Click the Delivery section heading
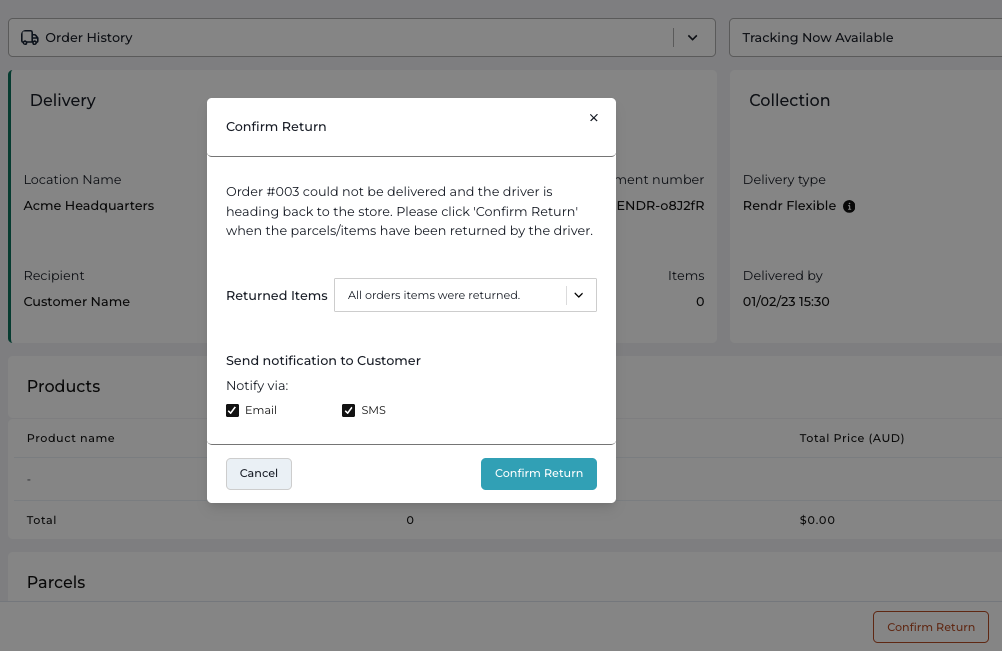 [63, 100]
